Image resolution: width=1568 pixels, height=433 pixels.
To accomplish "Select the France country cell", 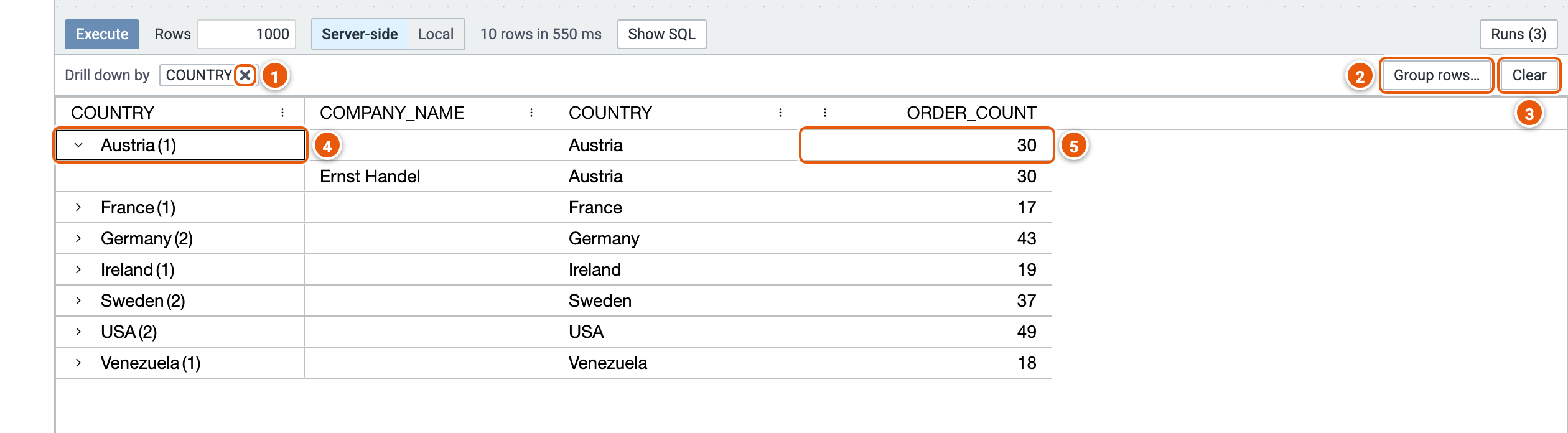I will [x=678, y=207].
